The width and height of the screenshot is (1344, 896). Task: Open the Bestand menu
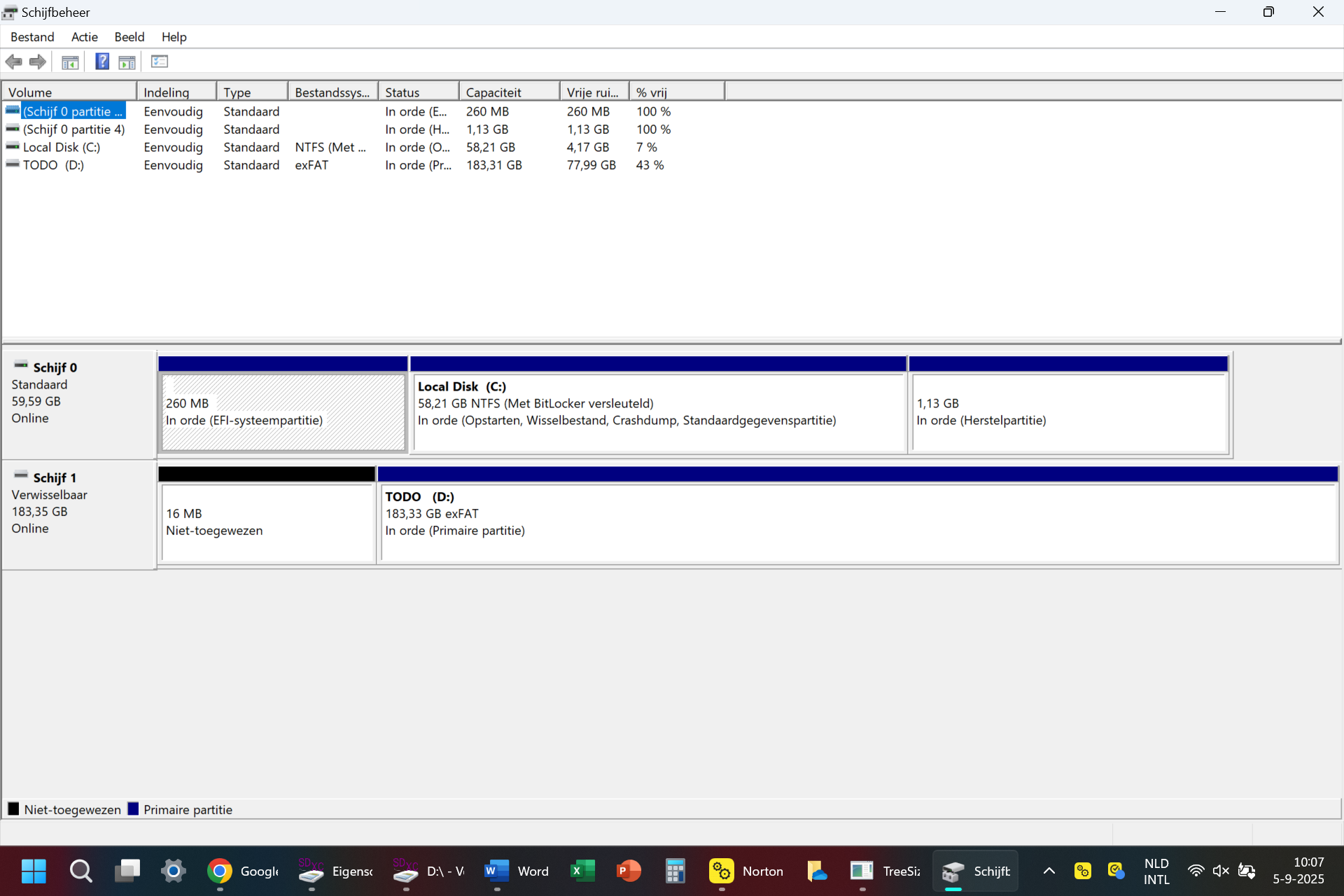coord(32,37)
